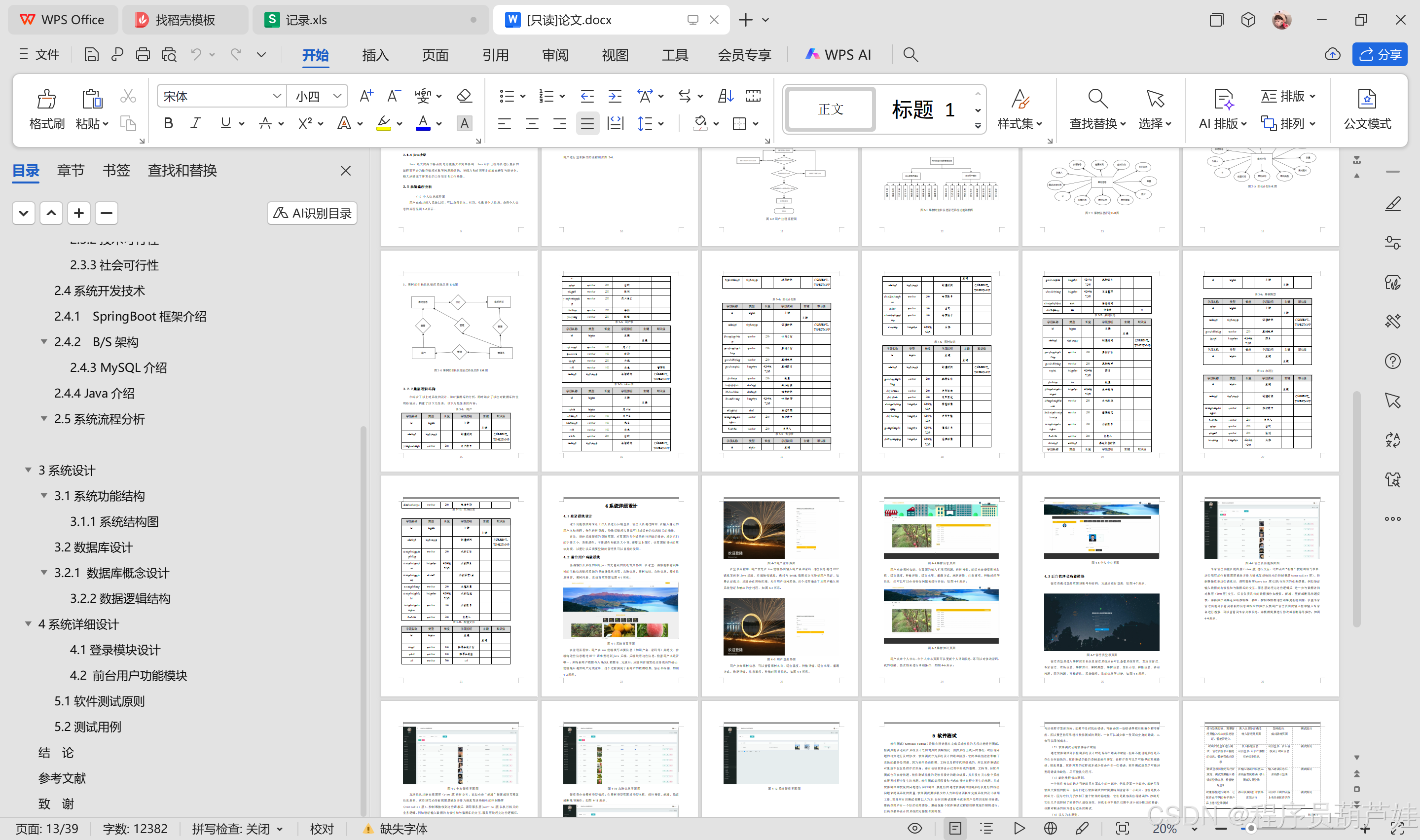The width and height of the screenshot is (1420, 840).
Task: Click the AI识别目录 button
Action: 312,214
